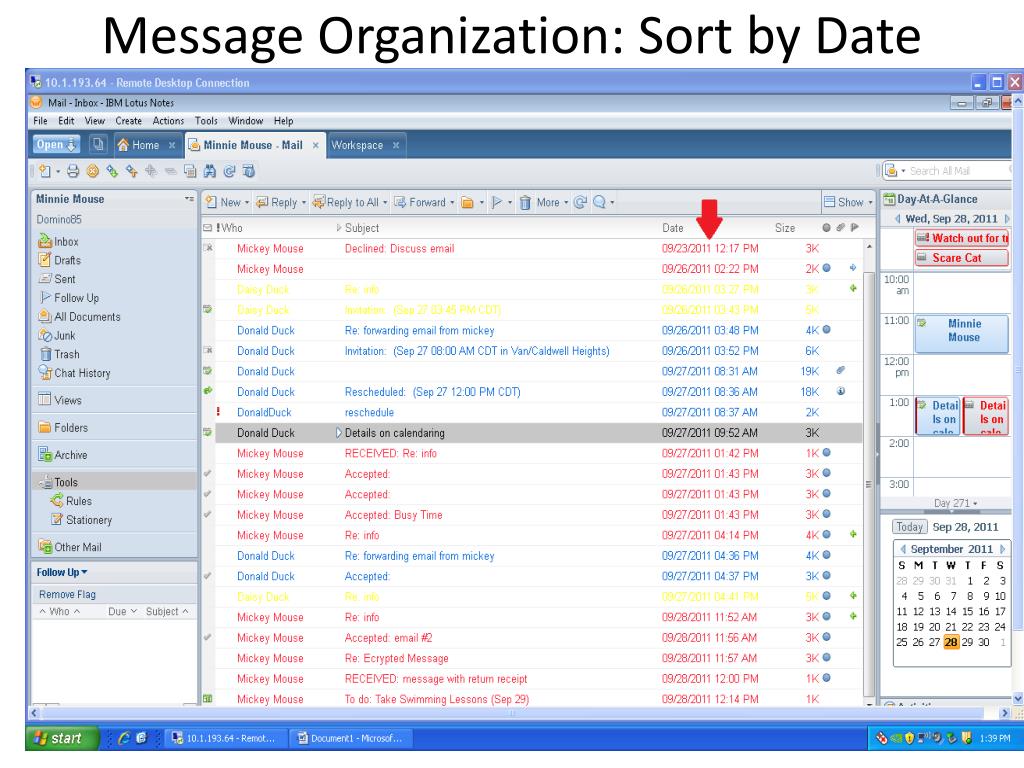Open Stationery under Tools
Image resolution: width=1024 pixels, height=768 pixels.
click(x=81, y=520)
